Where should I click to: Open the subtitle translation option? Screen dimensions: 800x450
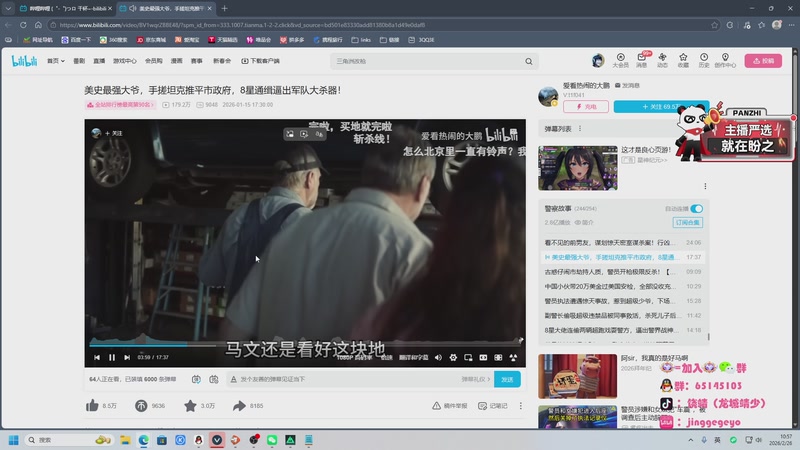[414, 358]
